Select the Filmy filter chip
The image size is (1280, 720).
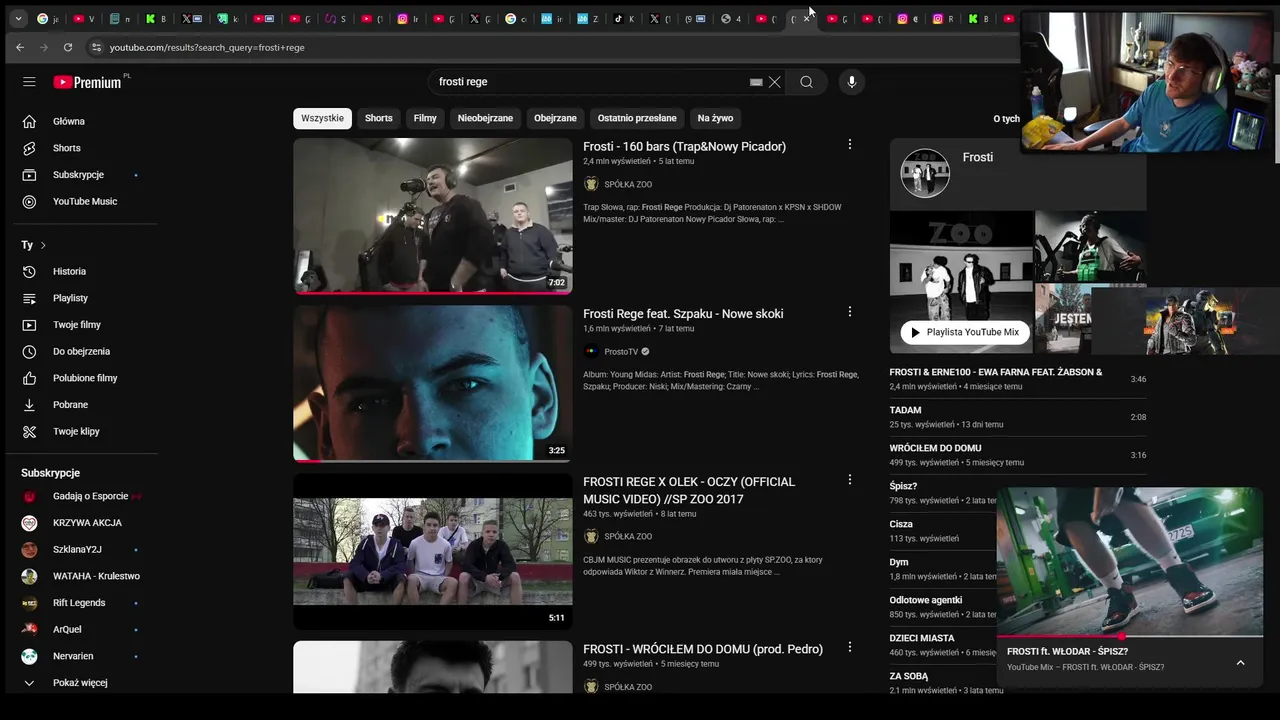point(425,118)
